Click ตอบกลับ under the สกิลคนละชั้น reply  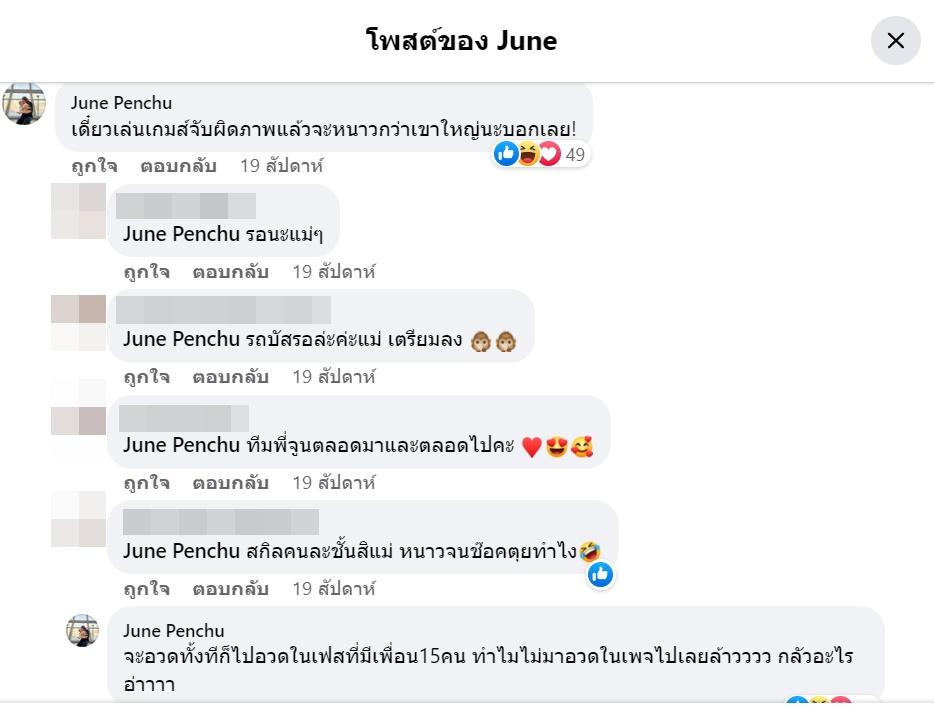pos(230,589)
